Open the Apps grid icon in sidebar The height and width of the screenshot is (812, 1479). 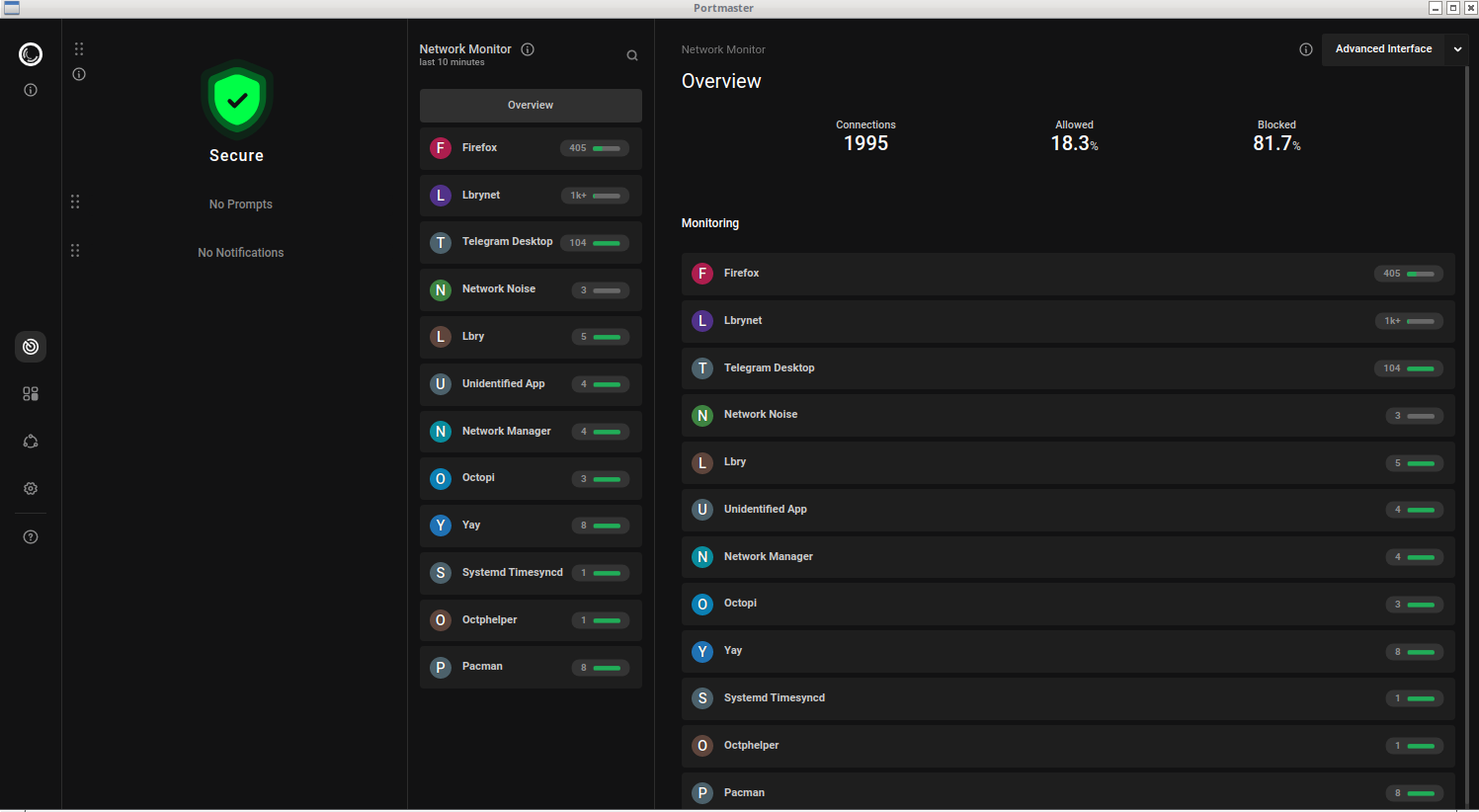point(31,394)
